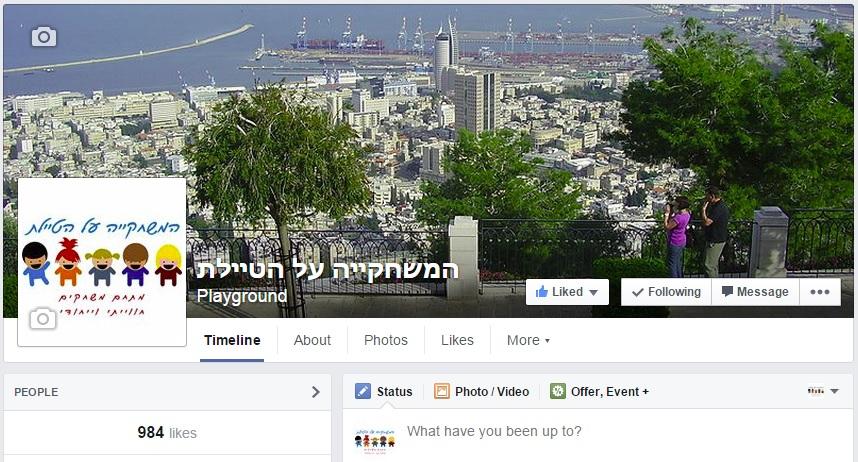Expand the More tab dropdown
Image resolution: width=858 pixels, height=462 pixels.
pyautogui.click(x=528, y=340)
